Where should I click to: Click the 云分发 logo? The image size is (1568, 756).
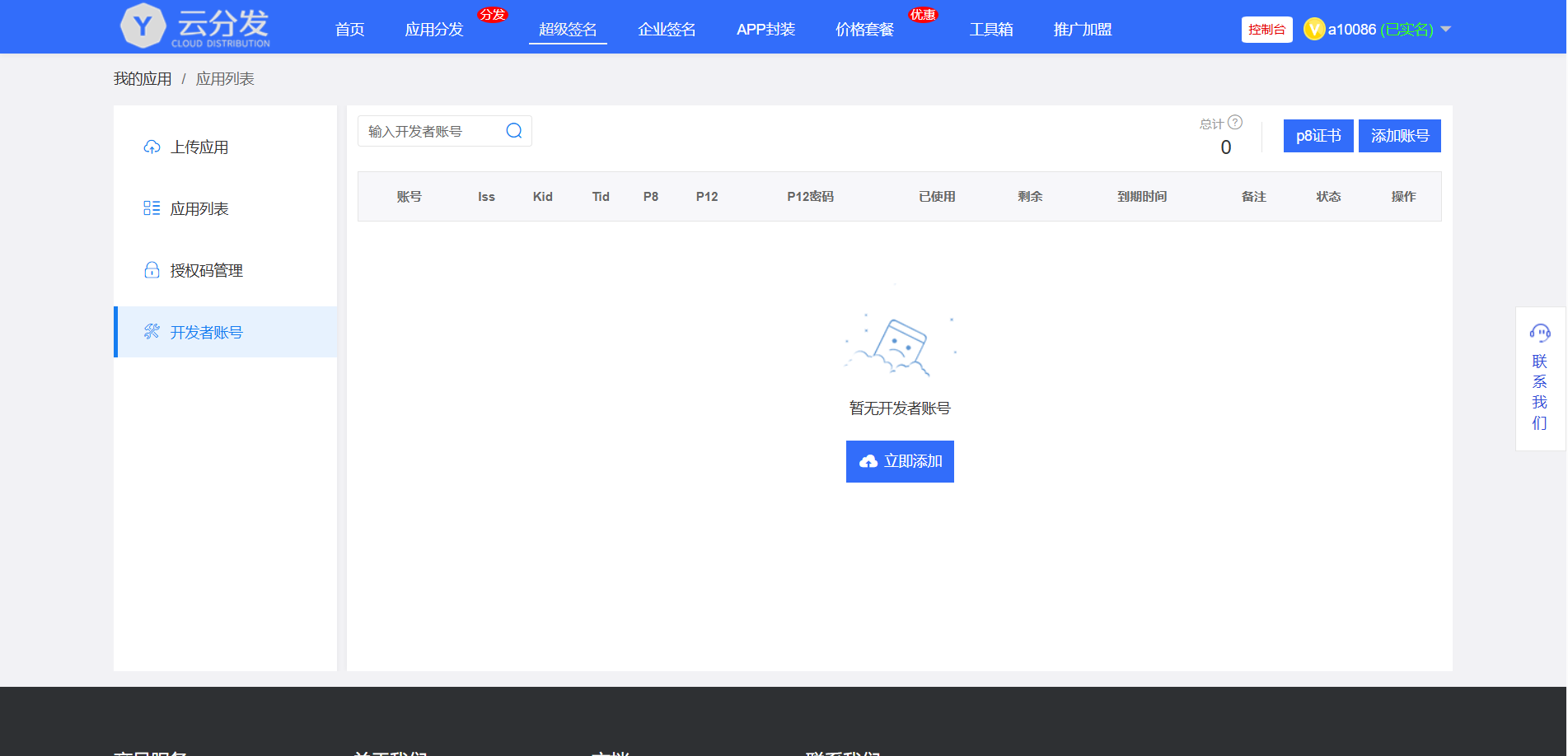click(x=195, y=26)
